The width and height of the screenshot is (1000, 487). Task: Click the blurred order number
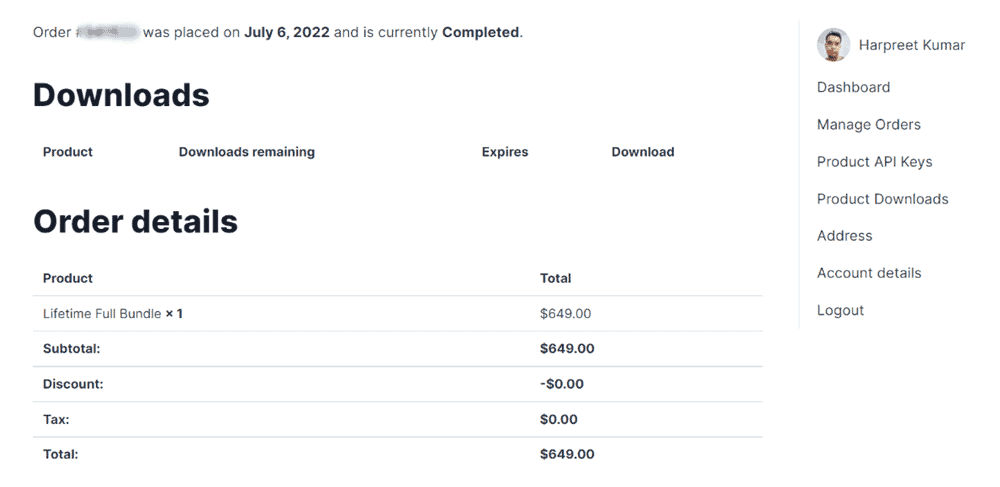coord(107,32)
